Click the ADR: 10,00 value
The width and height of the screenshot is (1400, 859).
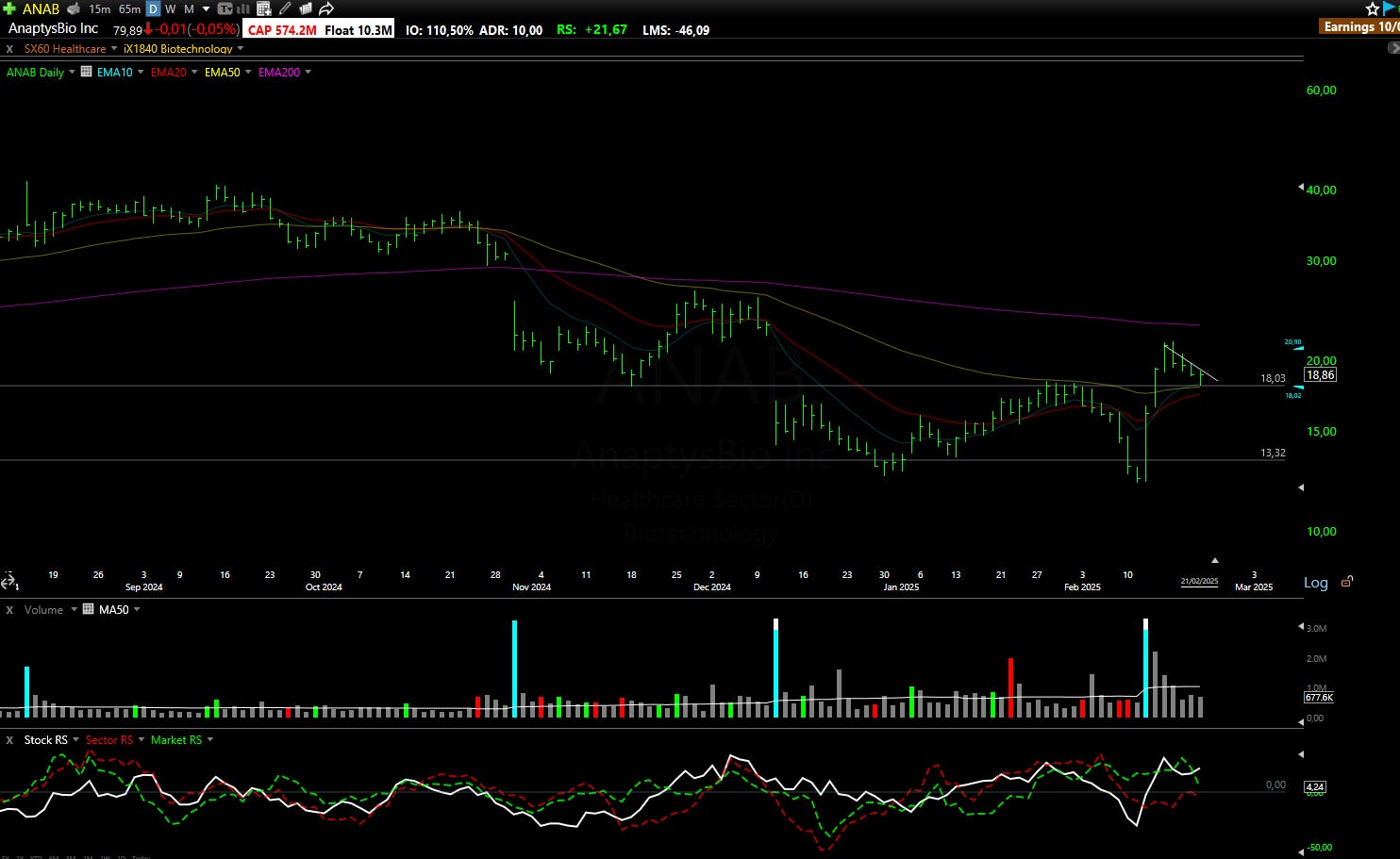coord(510,30)
